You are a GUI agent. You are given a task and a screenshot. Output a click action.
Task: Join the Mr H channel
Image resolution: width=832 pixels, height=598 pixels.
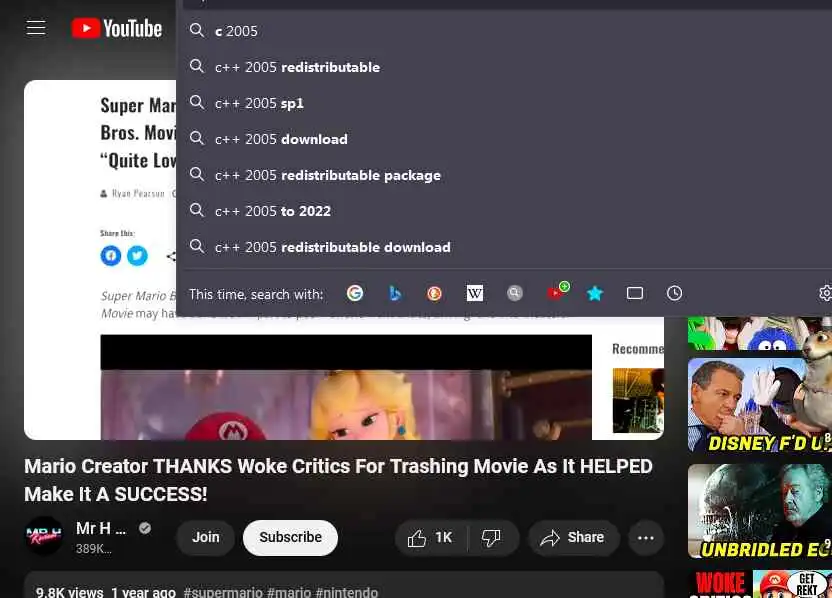pyautogui.click(x=206, y=538)
